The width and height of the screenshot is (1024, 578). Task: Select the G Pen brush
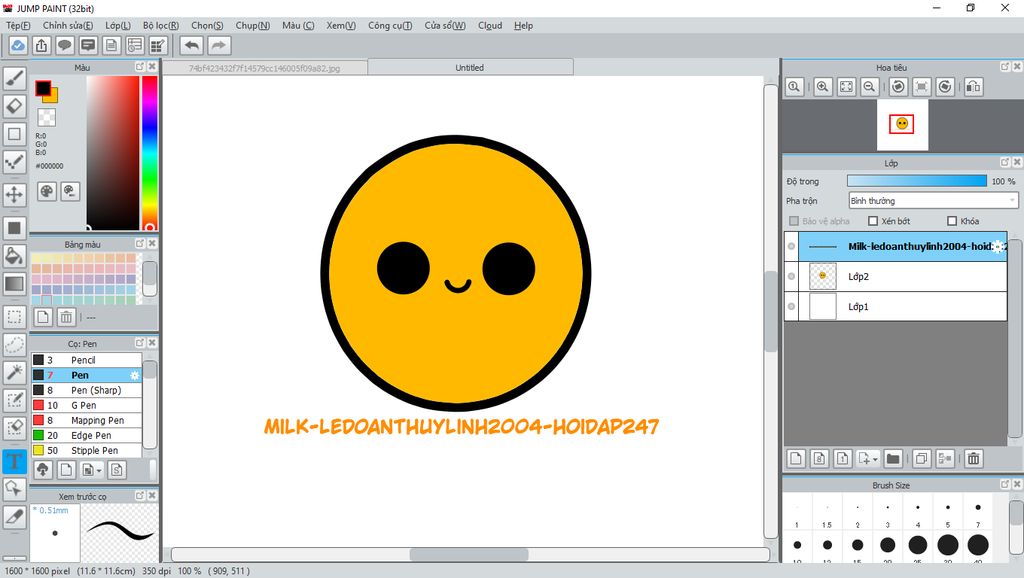click(x=86, y=405)
